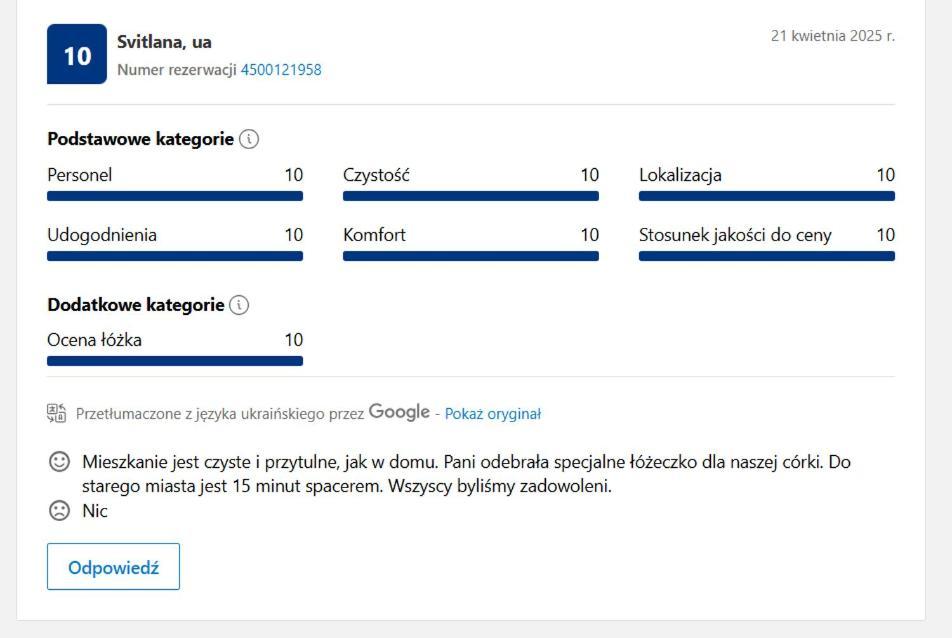The image size is (952, 638).
Task: Open reservation number 4500121958 link
Action: [281, 70]
